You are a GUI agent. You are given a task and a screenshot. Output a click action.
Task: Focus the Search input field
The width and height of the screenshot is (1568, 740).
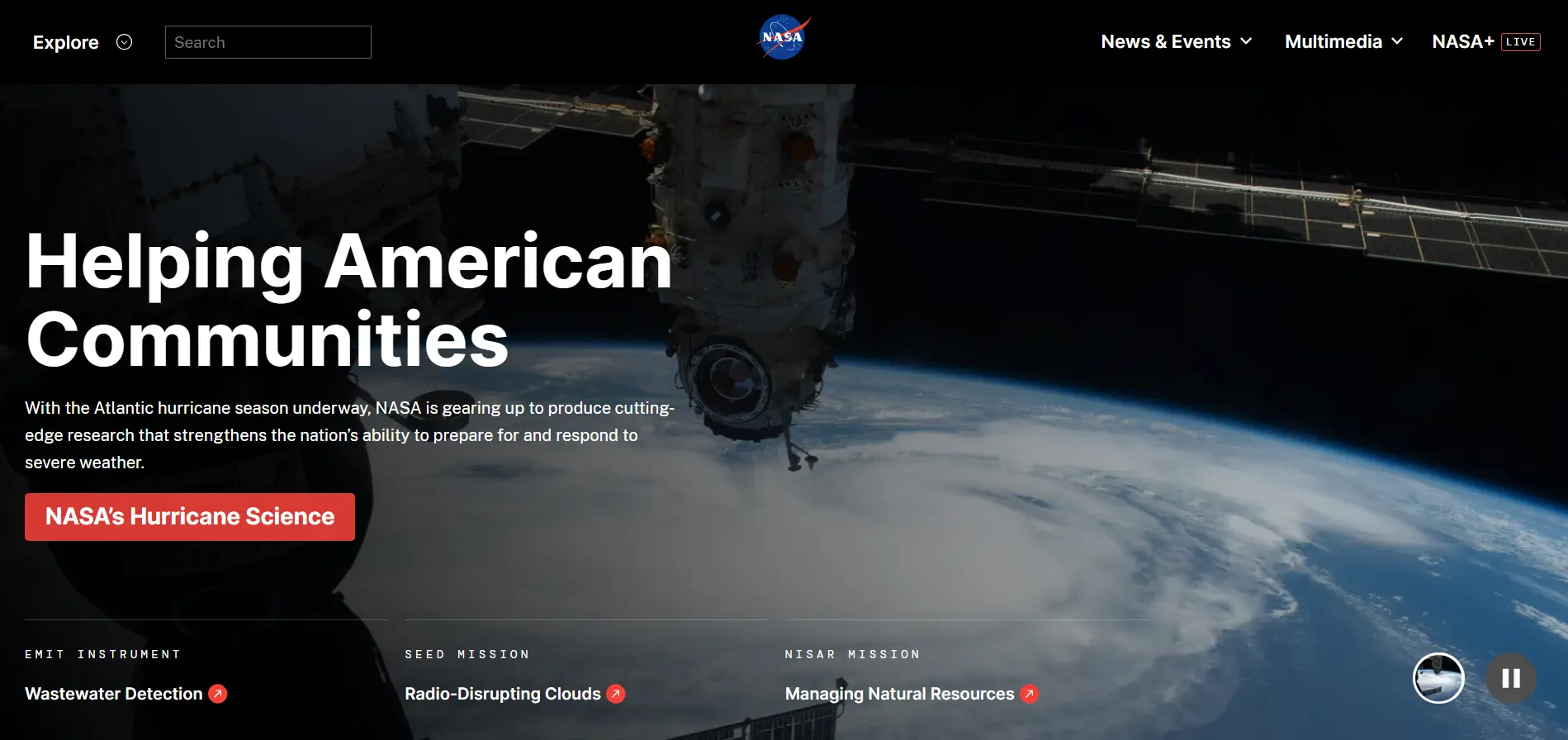click(x=268, y=42)
